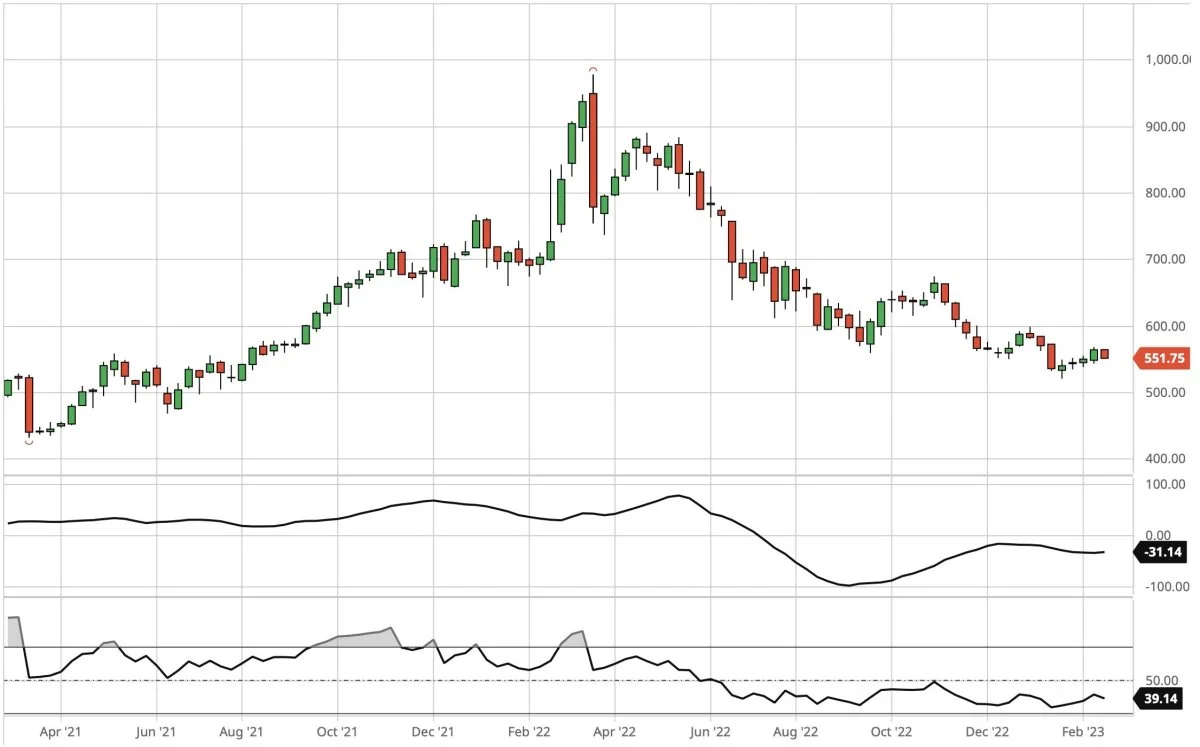This screenshot has height=747, width=1200.
Task: Click the red low marker below the lowest candle
Action: click(29, 442)
